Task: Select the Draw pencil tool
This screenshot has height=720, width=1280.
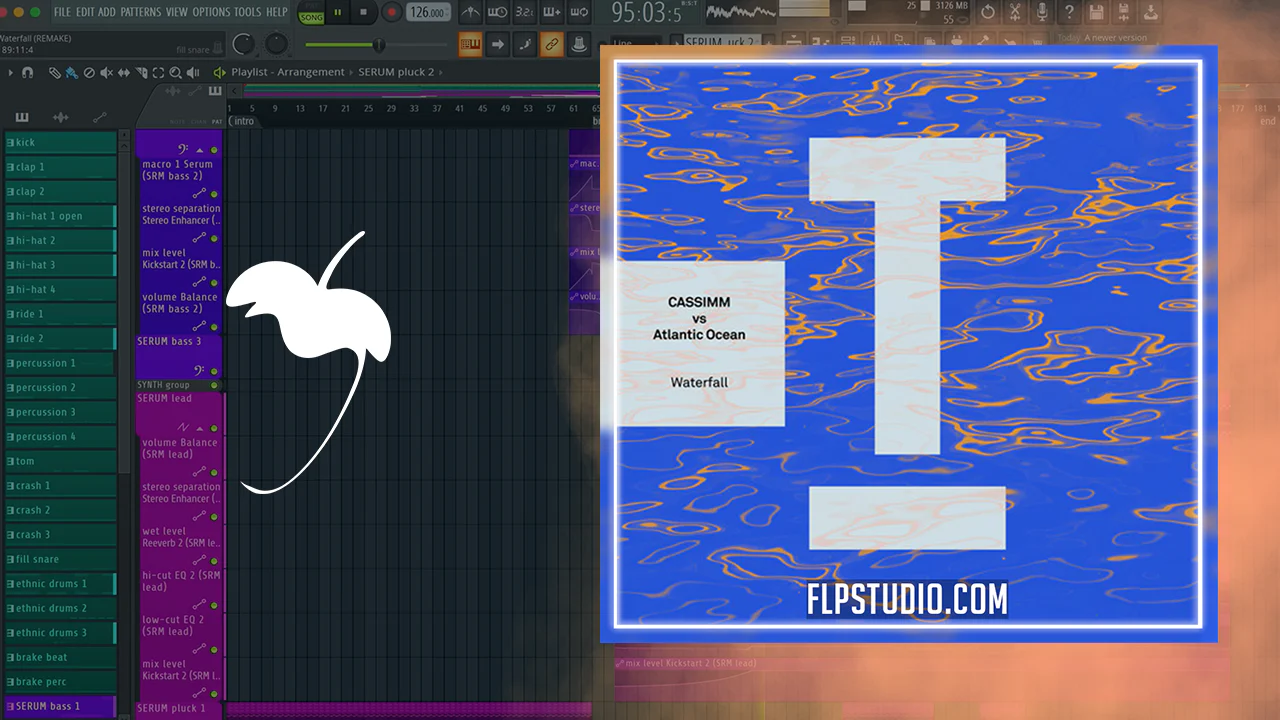Action: [x=55, y=72]
